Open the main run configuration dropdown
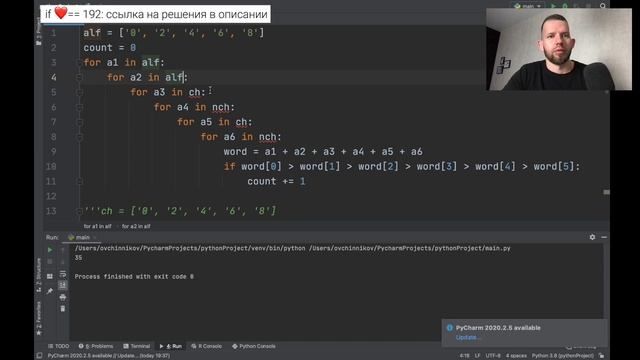 tap(528, 6)
